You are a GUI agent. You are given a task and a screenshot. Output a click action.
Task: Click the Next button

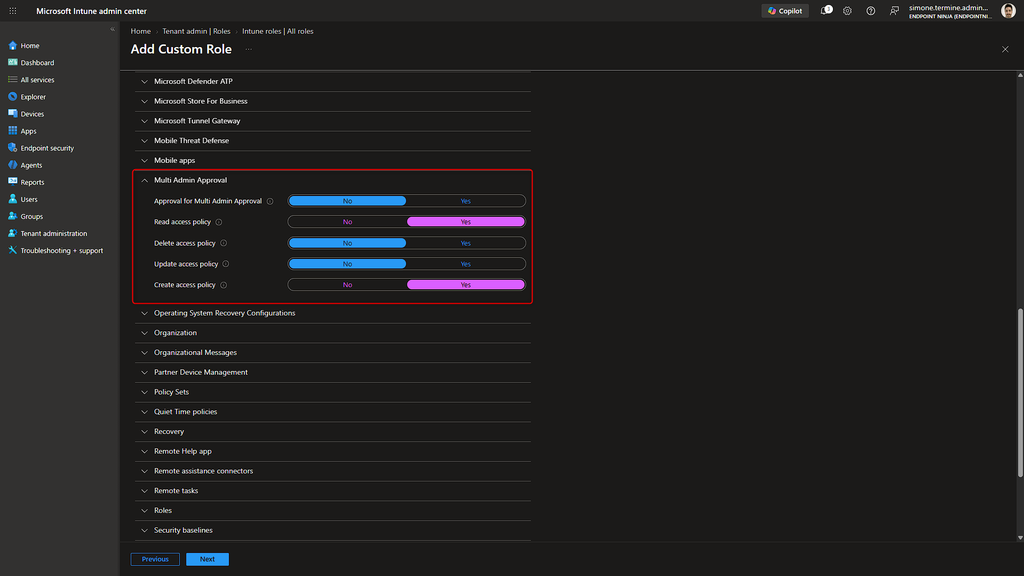[207, 559]
